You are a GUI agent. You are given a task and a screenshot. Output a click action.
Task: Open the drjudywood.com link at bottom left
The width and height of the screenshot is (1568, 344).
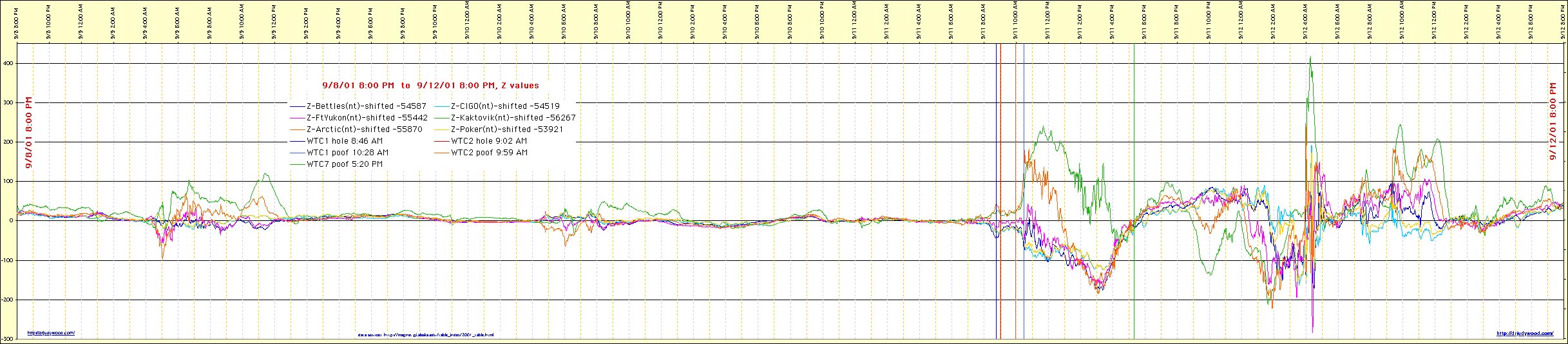pyautogui.click(x=51, y=333)
